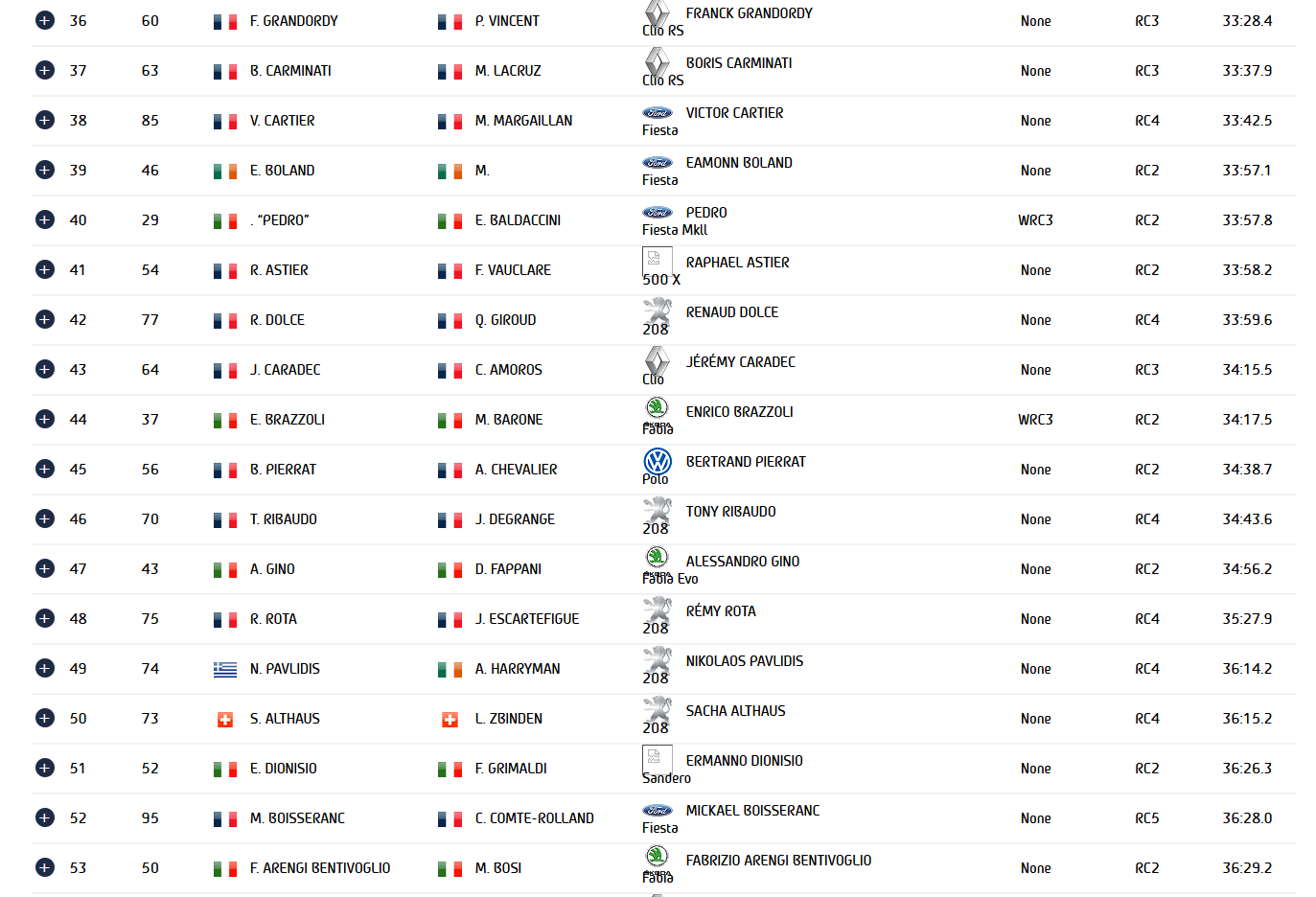Click the Peugeot logo for Renaud Dolce
Image resolution: width=1316 pixels, height=897 pixels.
point(658,310)
